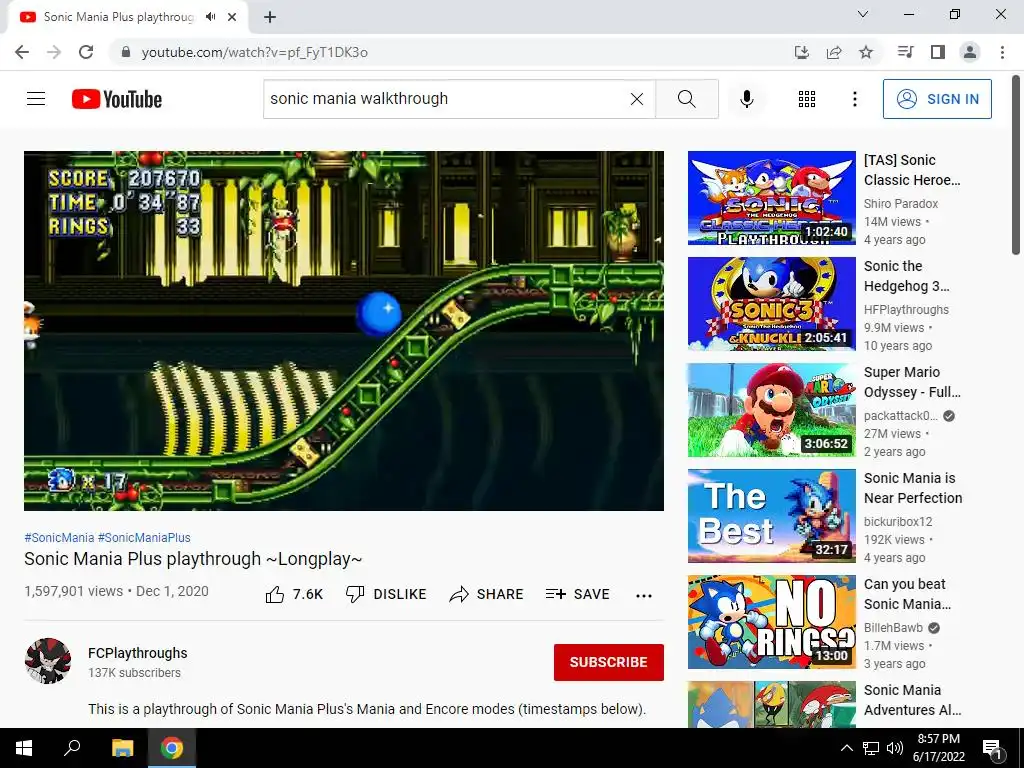Open the Windows Start menu
This screenshot has height=768, width=1024.
(x=24, y=748)
